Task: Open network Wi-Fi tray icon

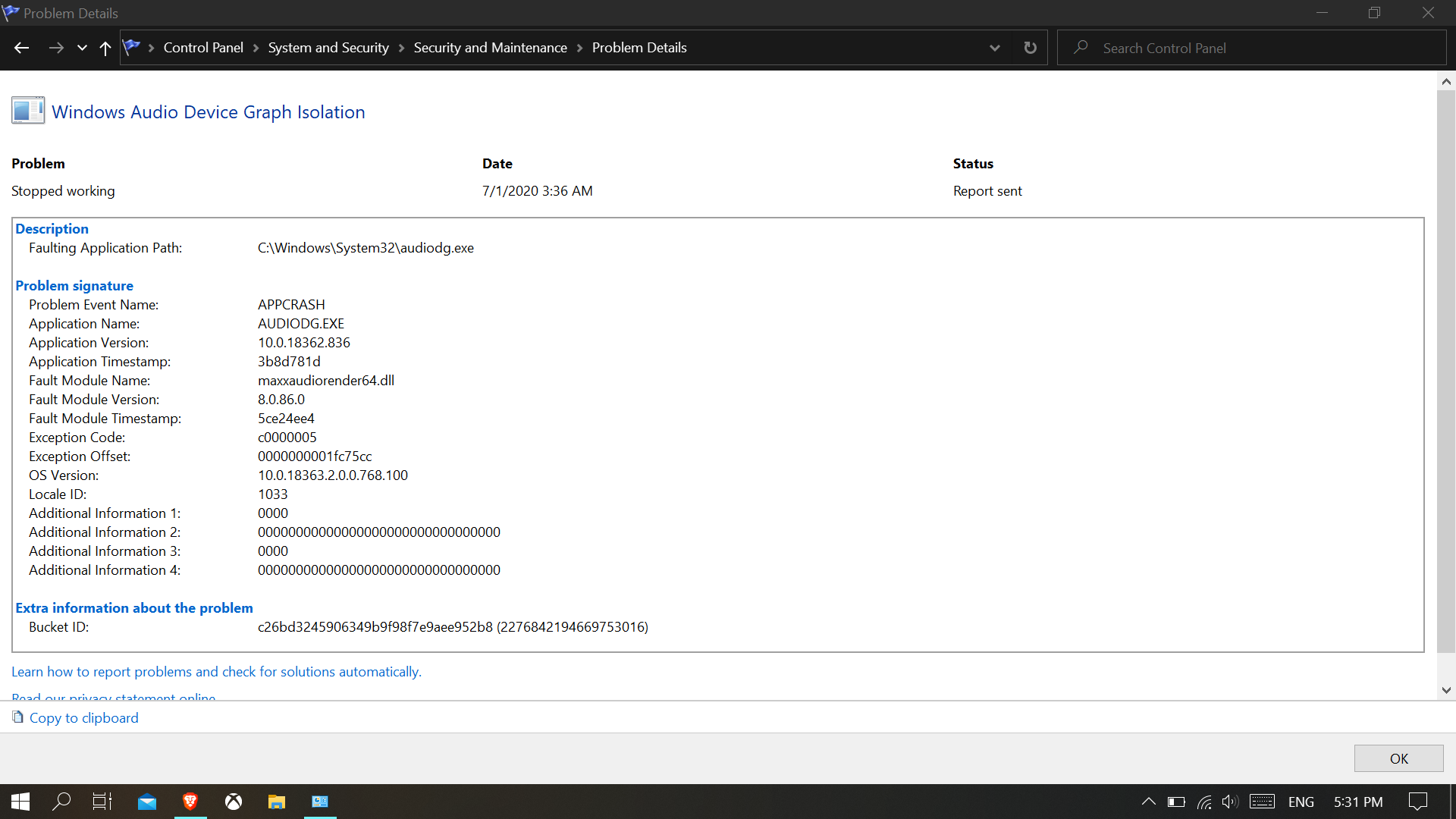Action: [x=1204, y=802]
